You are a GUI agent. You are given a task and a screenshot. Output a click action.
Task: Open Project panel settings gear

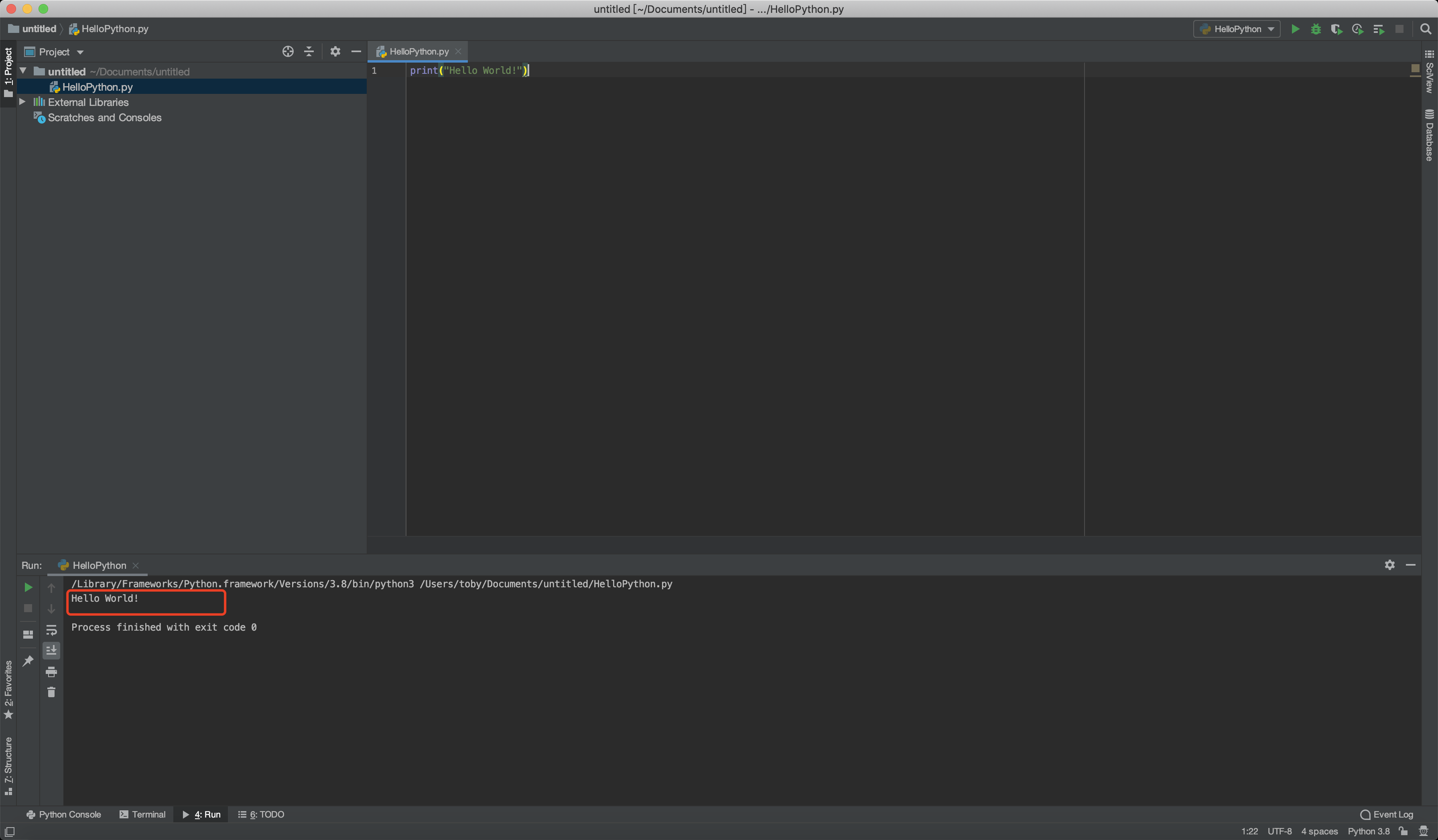point(335,51)
